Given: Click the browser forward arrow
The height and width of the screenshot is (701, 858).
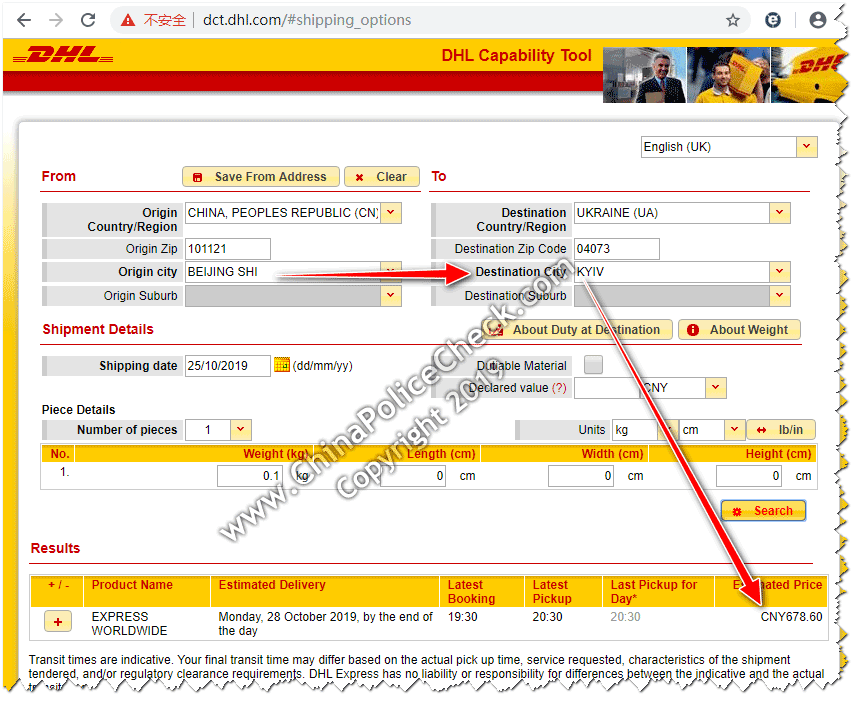Looking at the screenshot, I should 56,20.
